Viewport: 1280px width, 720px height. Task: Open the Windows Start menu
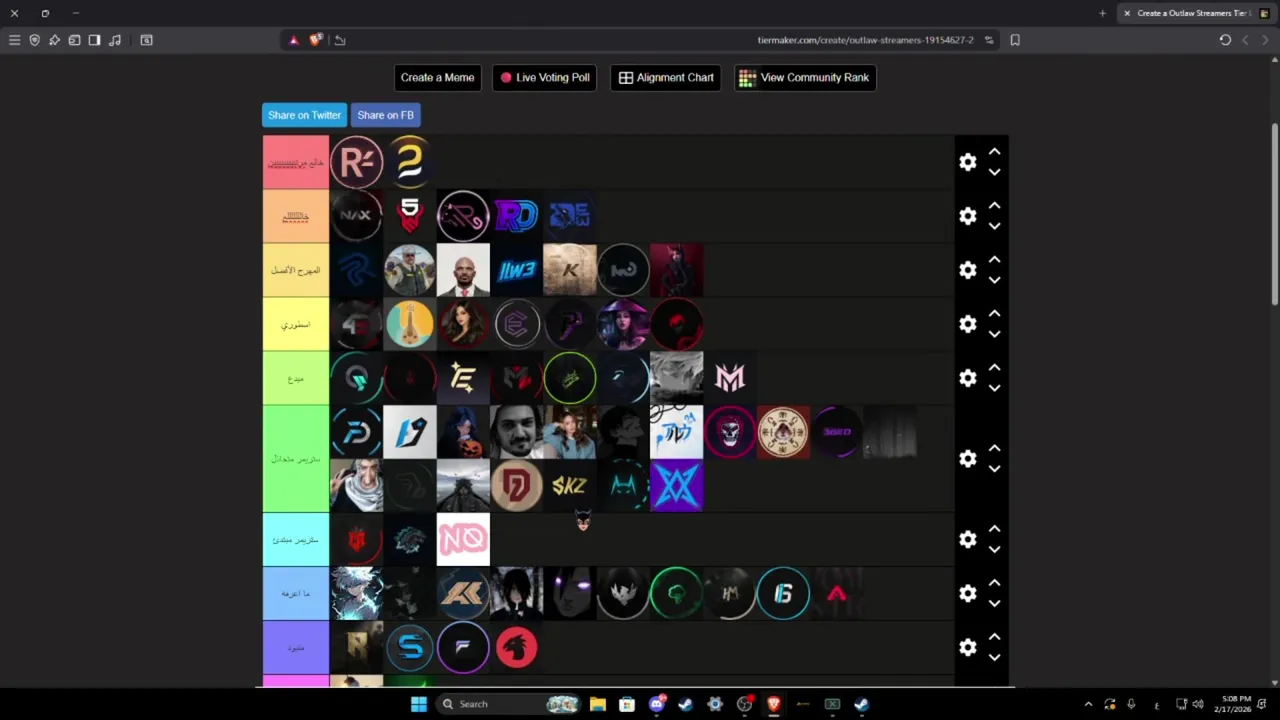tap(419, 704)
